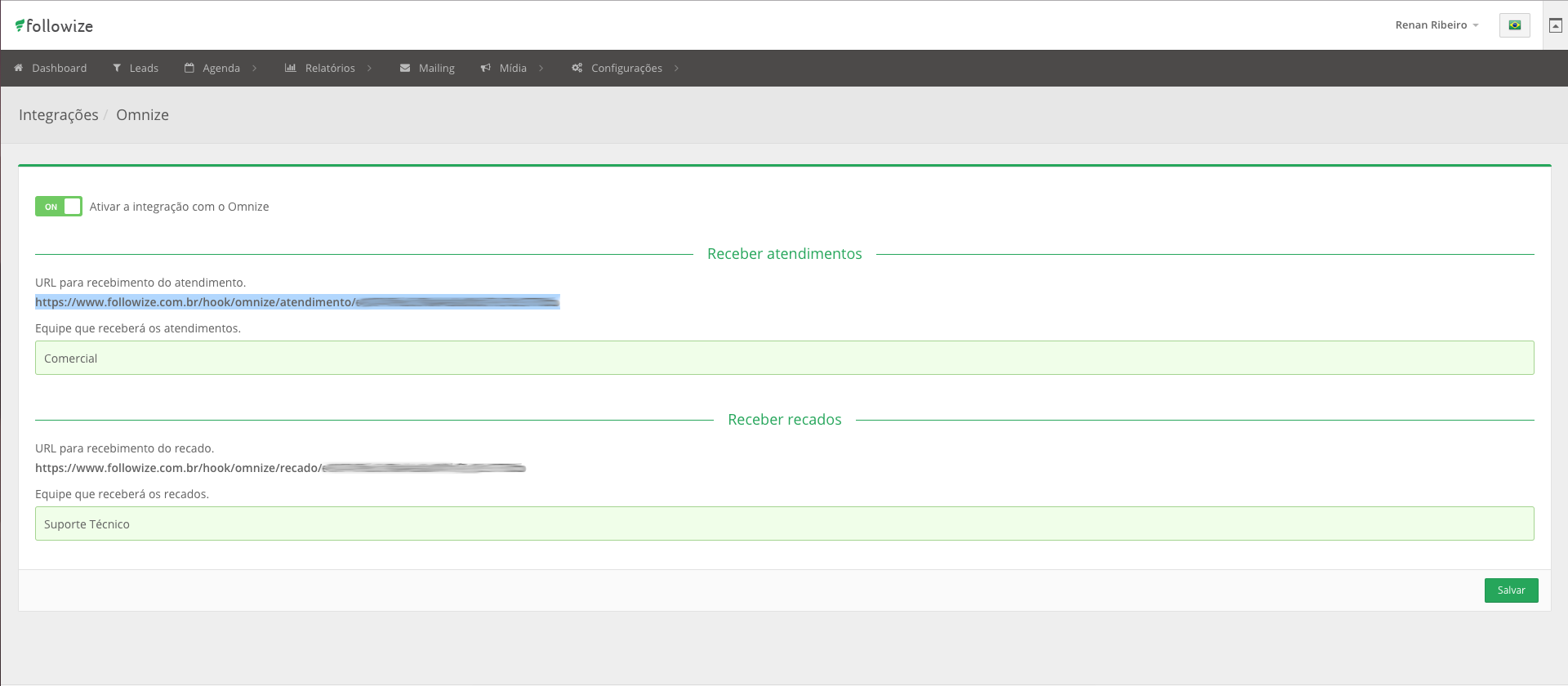Expand the Agenda menu chevron
This screenshot has width=1568, height=686.
pyautogui.click(x=255, y=68)
